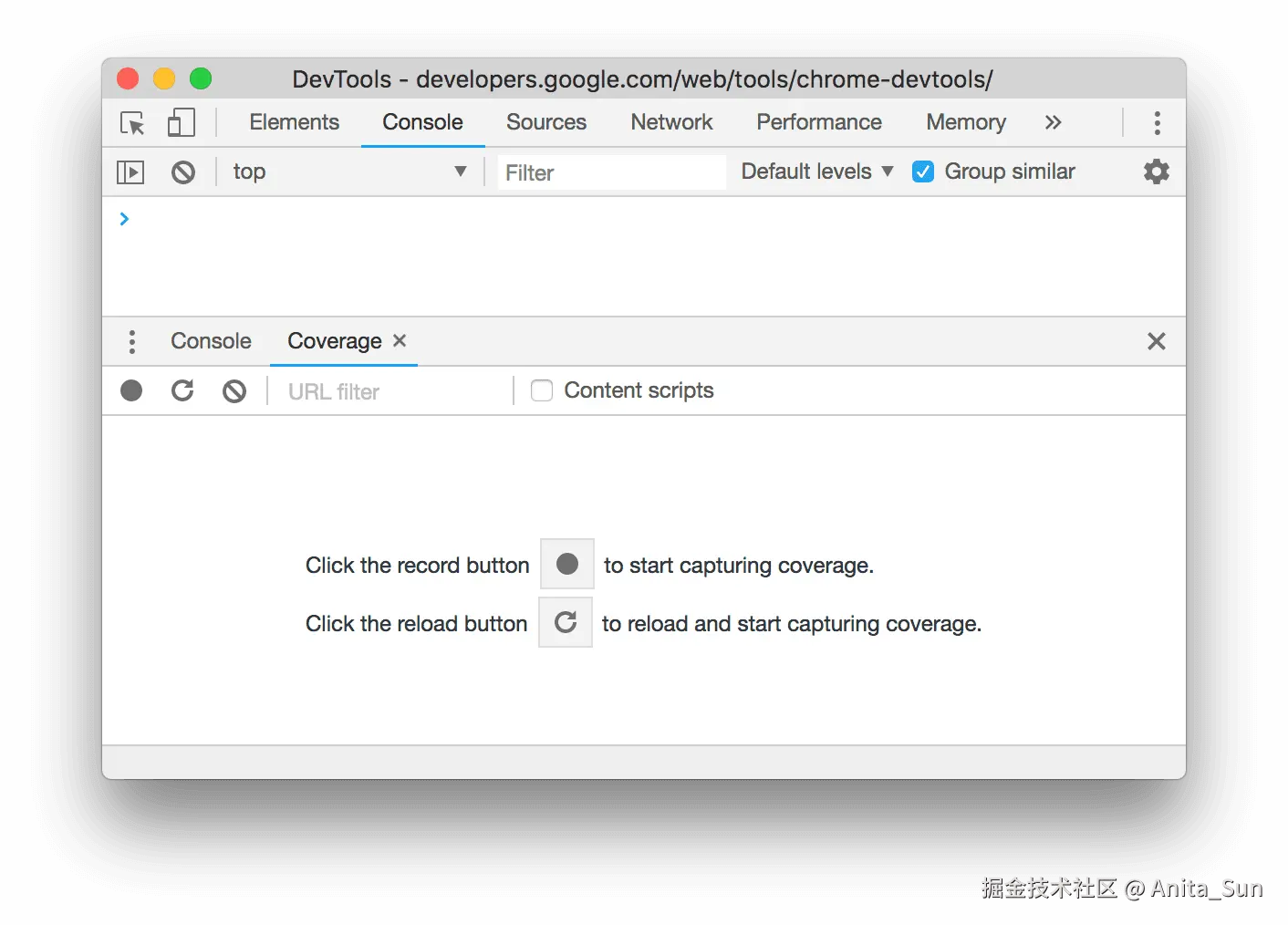Screen dimensions: 1288x925
Task: Focus the URL filter input field
Action: tap(392, 391)
